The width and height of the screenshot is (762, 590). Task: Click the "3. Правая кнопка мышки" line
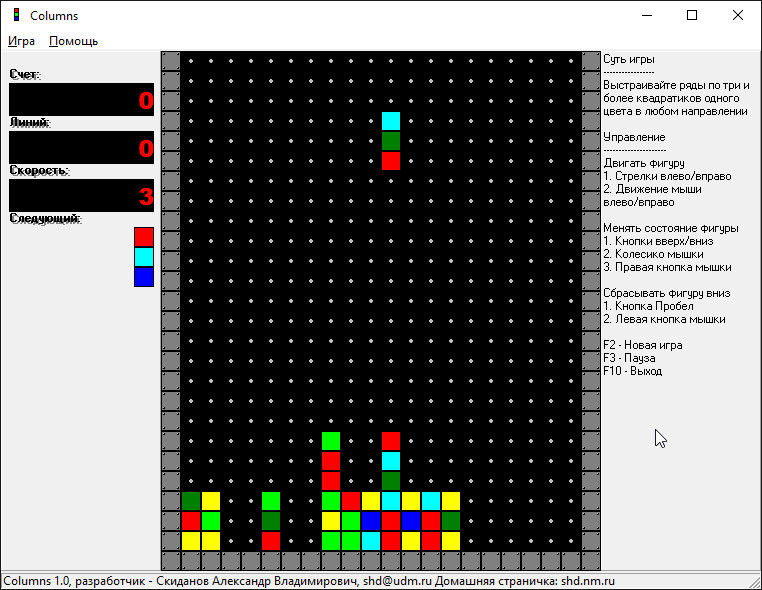[667, 267]
